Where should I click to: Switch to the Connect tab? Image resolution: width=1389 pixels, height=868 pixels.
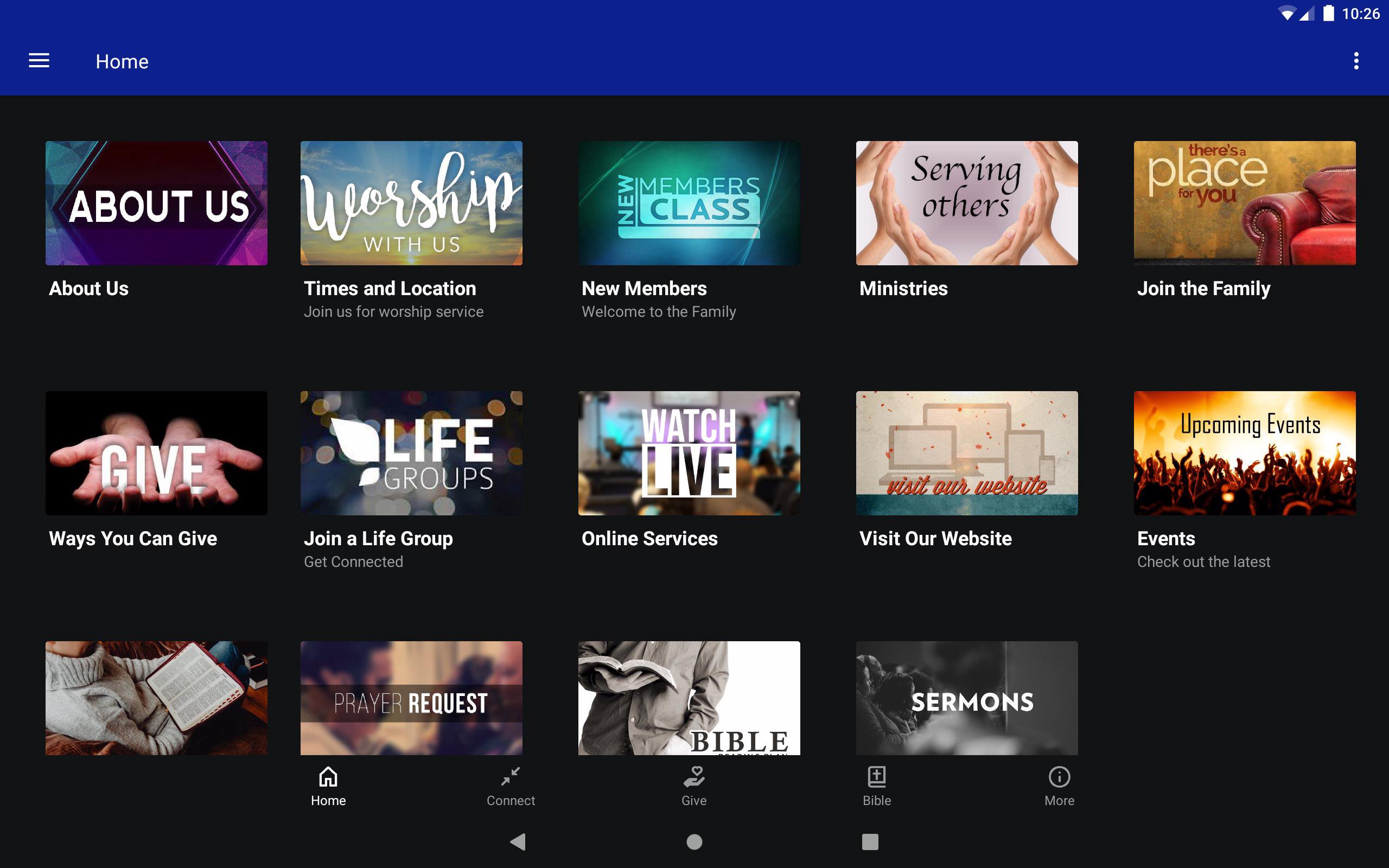pos(510,786)
